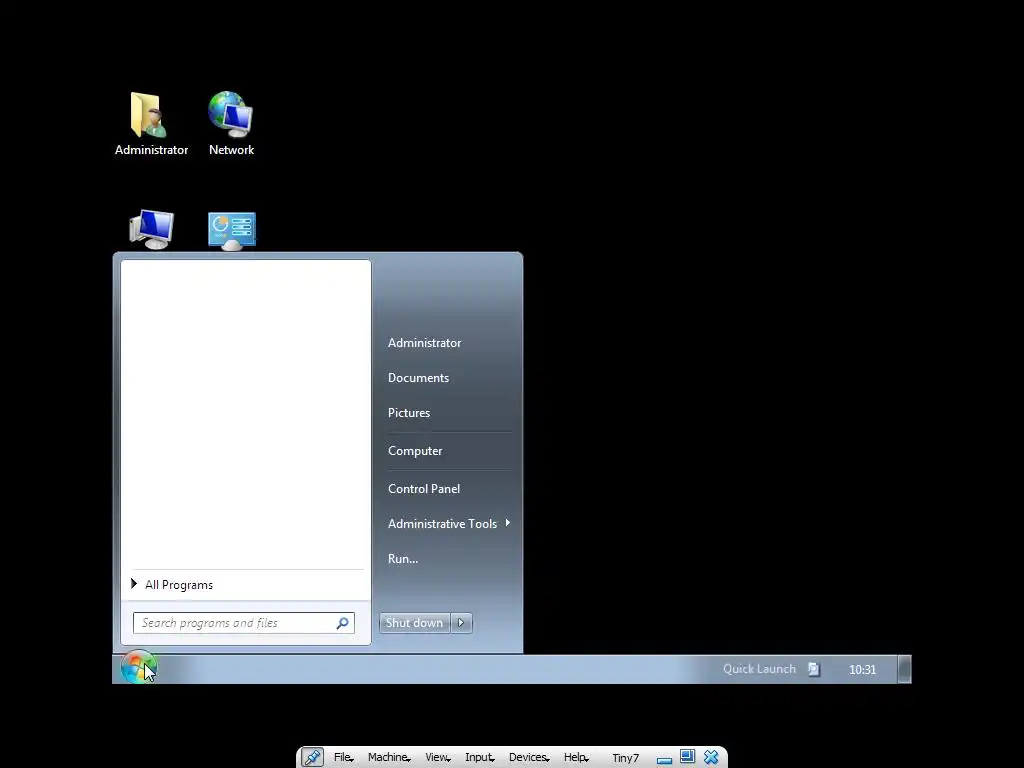Open Administrator in Start menu
1024x768 pixels.
tap(424, 343)
